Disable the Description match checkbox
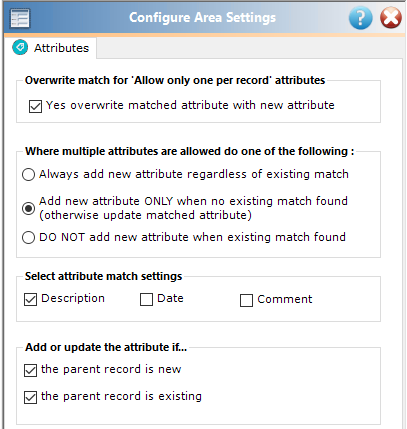407x429 pixels. 30,299
